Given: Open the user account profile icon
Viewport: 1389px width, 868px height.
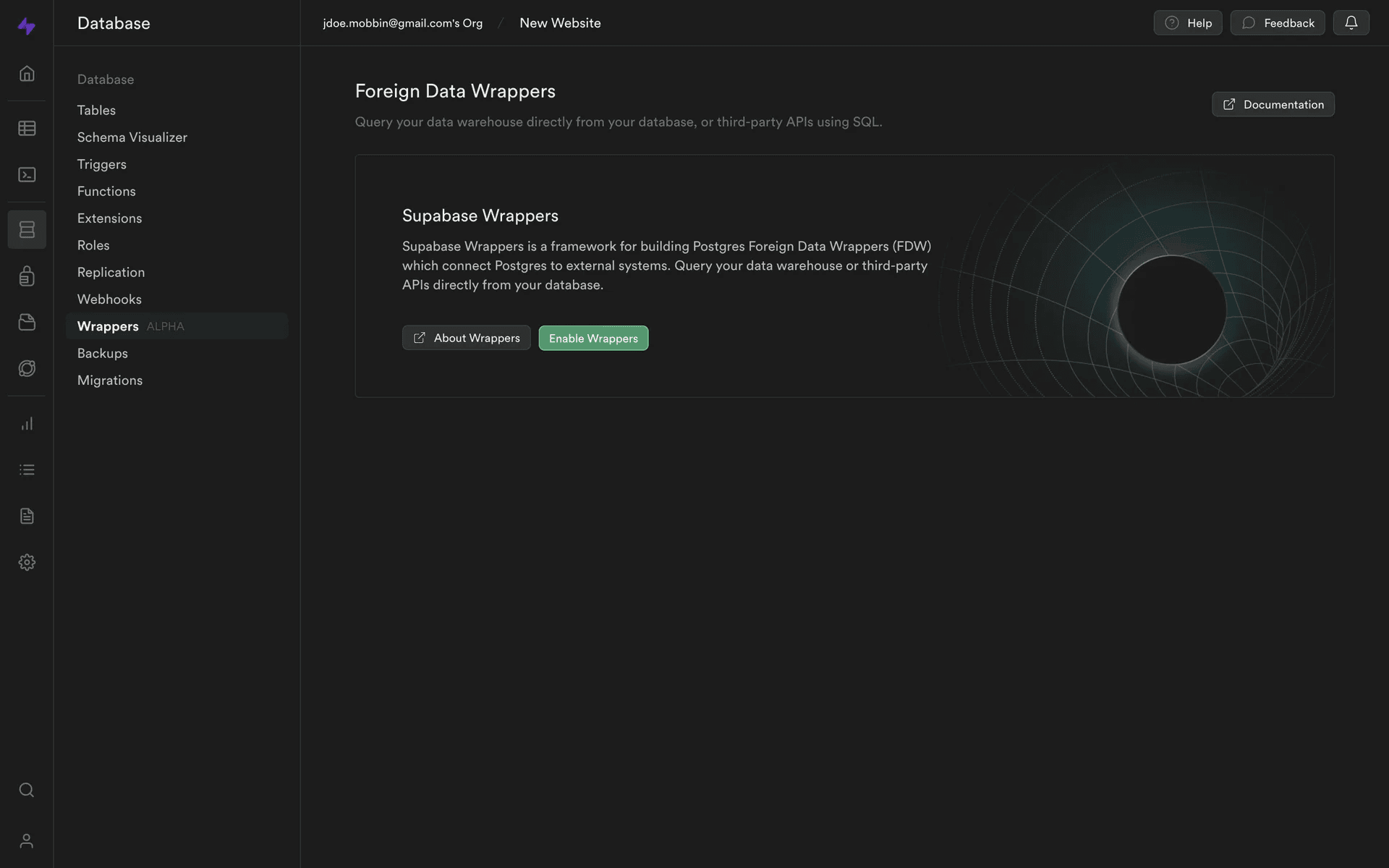Looking at the screenshot, I should pos(27,841).
